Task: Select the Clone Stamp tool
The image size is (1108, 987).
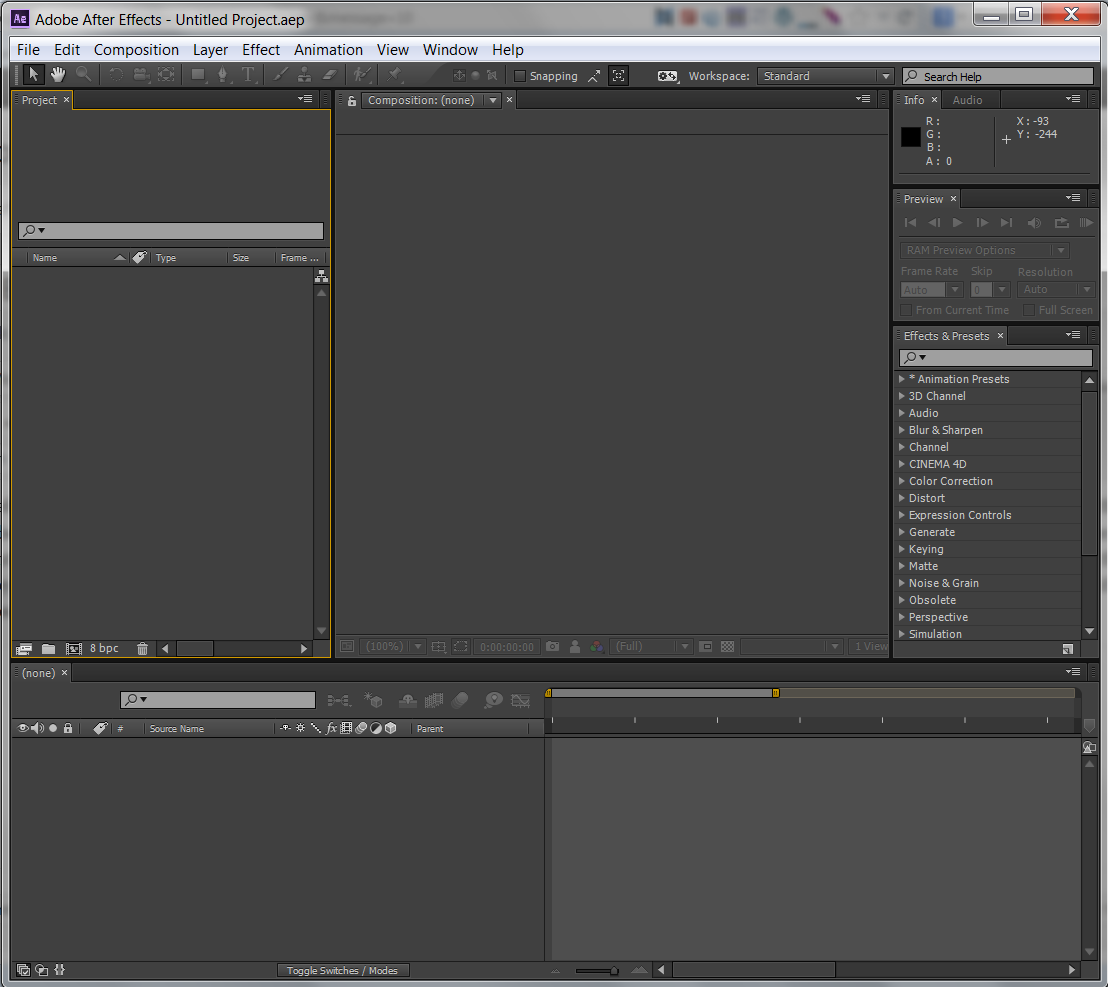Action: click(305, 74)
